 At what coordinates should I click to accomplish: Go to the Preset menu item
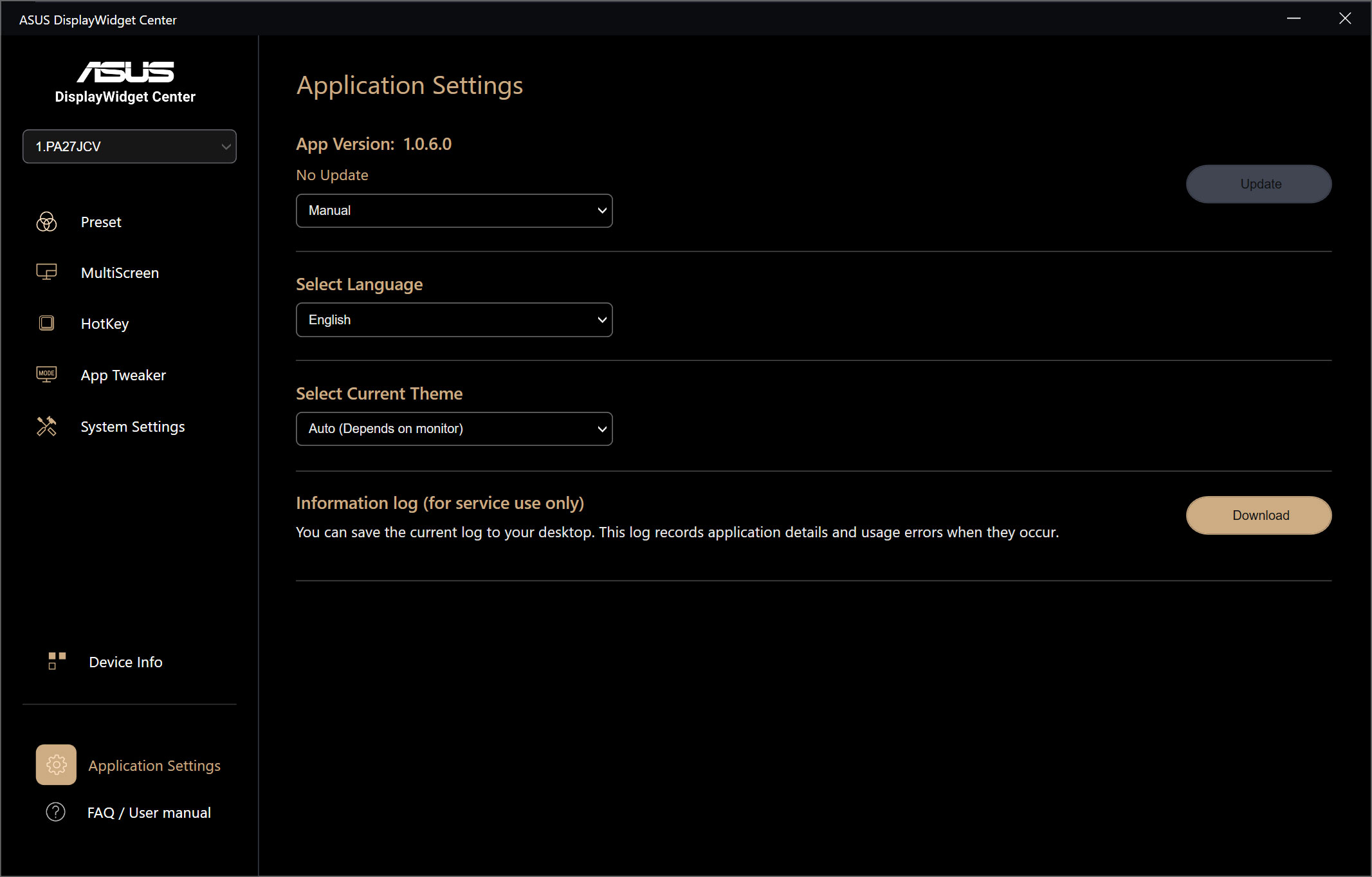(x=101, y=222)
